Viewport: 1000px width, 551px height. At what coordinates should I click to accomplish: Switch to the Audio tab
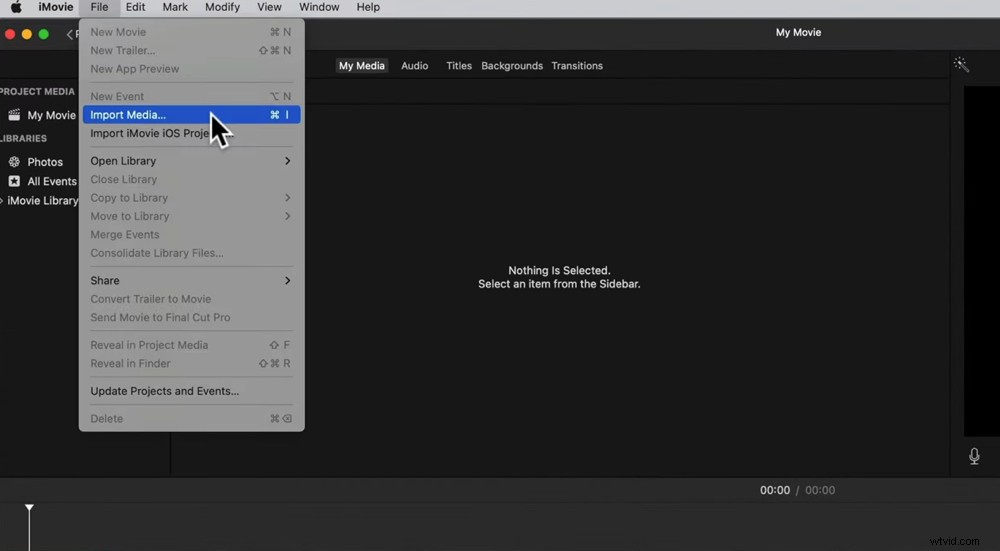[x=415, y=66]
